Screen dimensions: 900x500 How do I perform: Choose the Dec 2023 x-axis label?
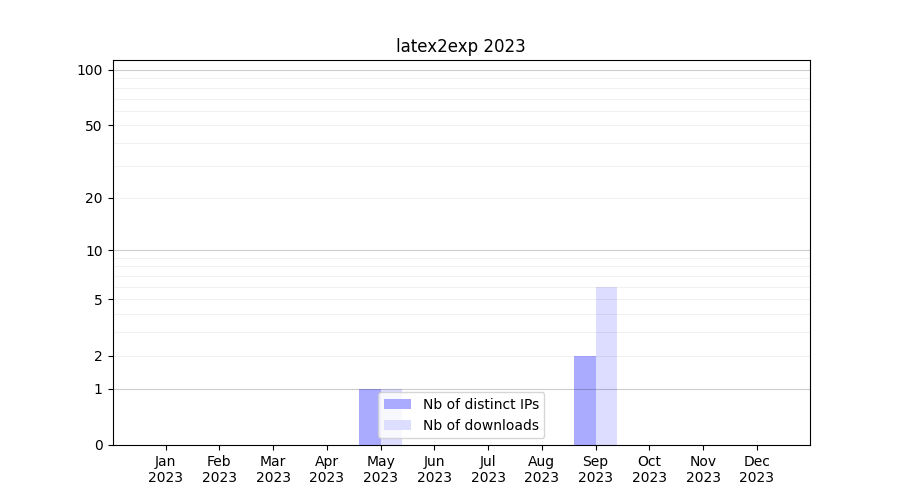tap(756, 469)
